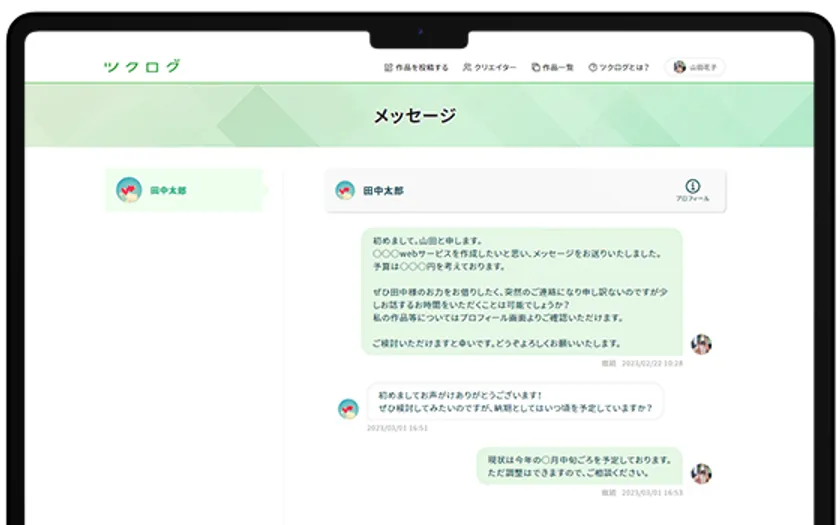
Task: Click 田中太郎's avatar in the chat header
Action: click(x=345, y=190)
